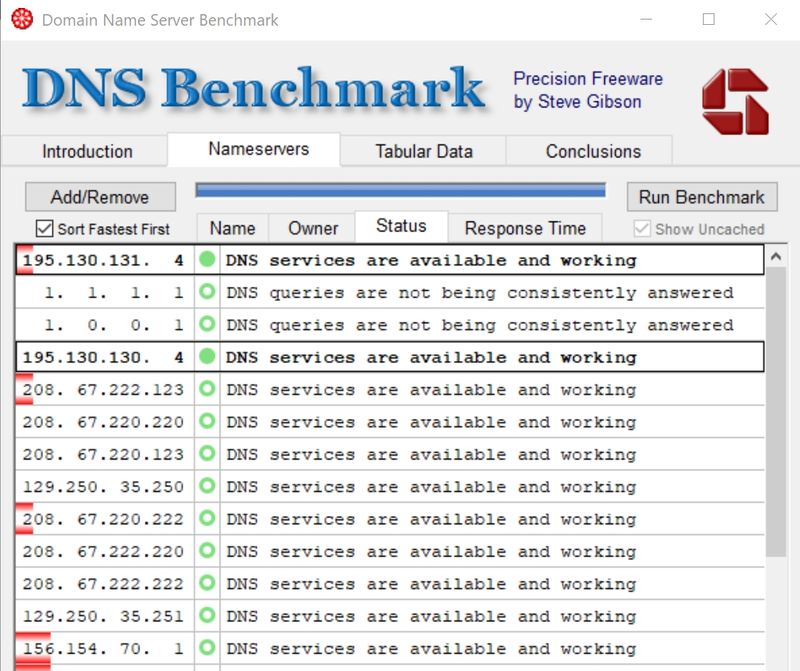The width and height of the screenshot is (800, 671).
Task: Click the scrollbar up arrow
Action: click(776, 257)
